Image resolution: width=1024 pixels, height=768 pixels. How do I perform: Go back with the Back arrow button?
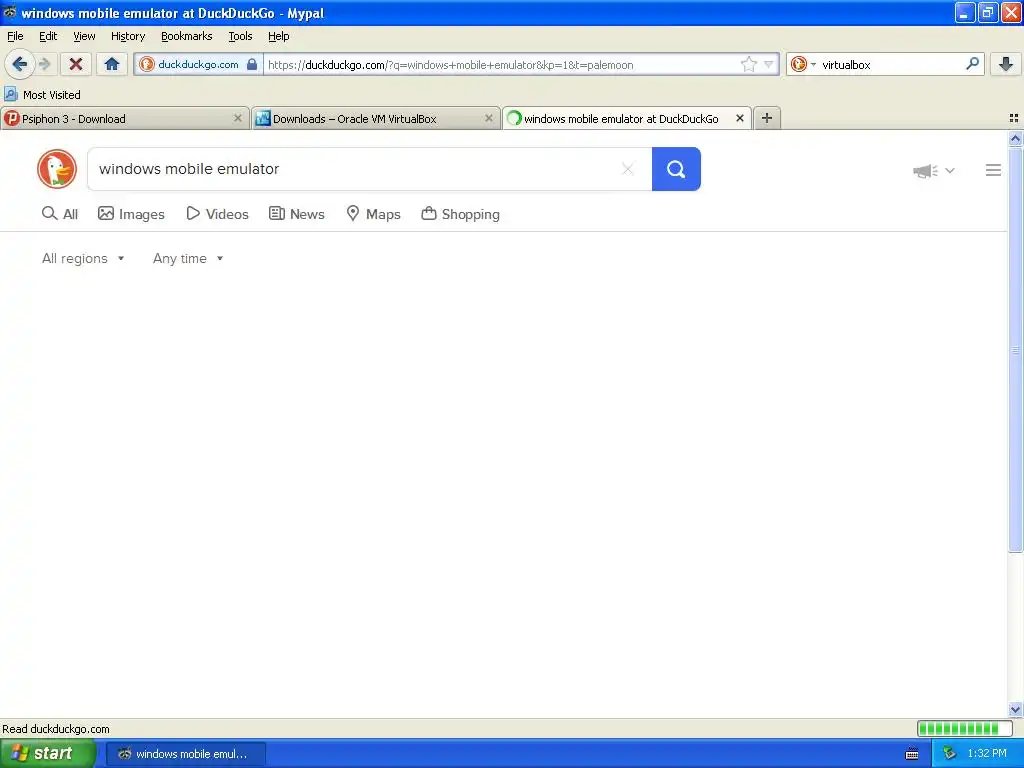[20, 64]
